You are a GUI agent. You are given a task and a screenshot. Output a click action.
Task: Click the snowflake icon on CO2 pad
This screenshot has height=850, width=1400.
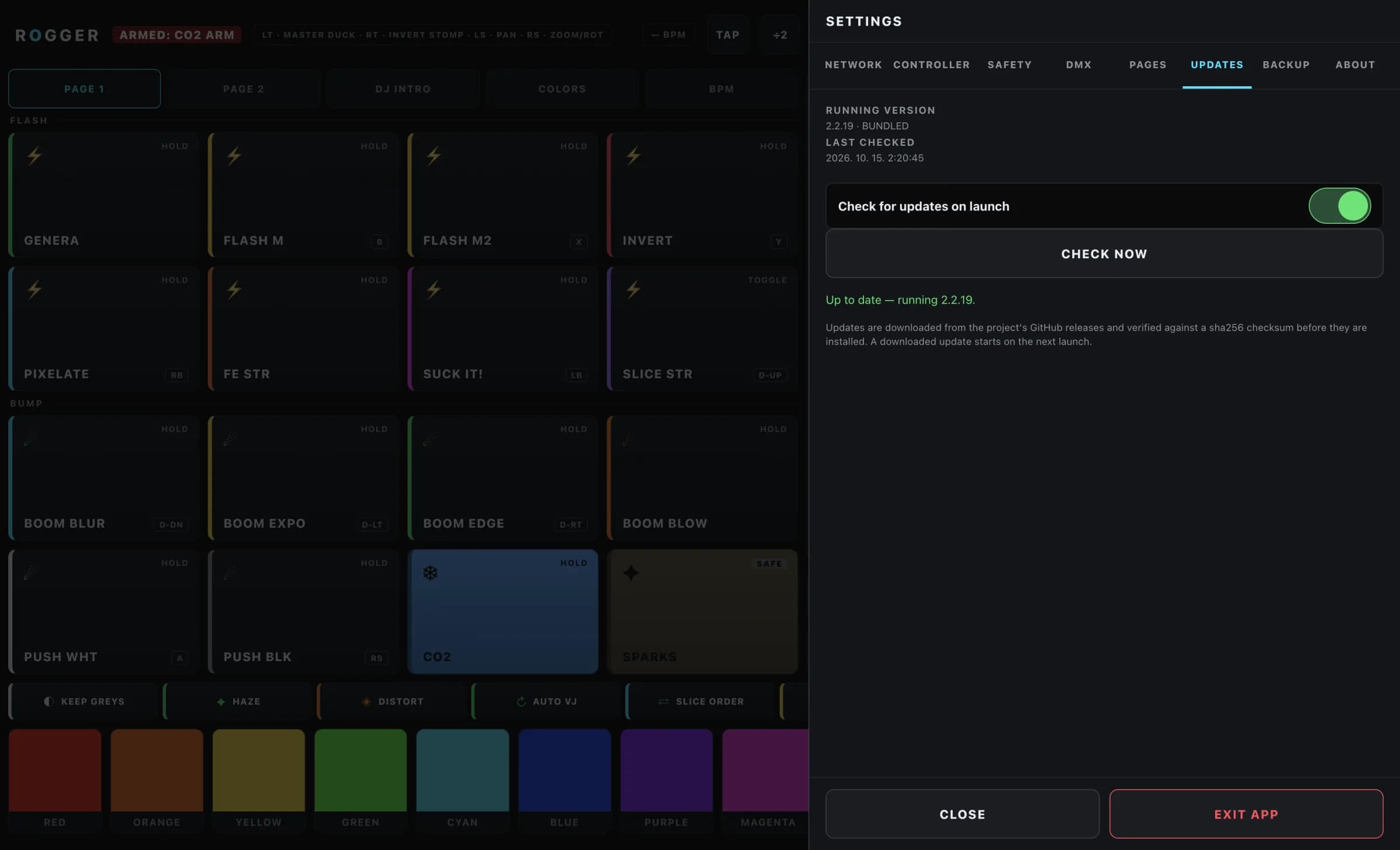[x=430, y=573]
